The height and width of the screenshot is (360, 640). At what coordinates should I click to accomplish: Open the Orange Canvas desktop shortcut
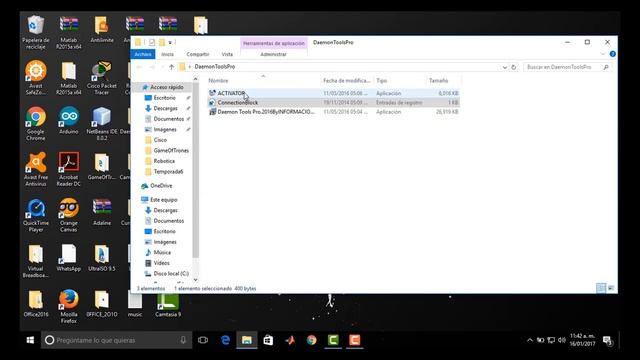click(69, 215)
